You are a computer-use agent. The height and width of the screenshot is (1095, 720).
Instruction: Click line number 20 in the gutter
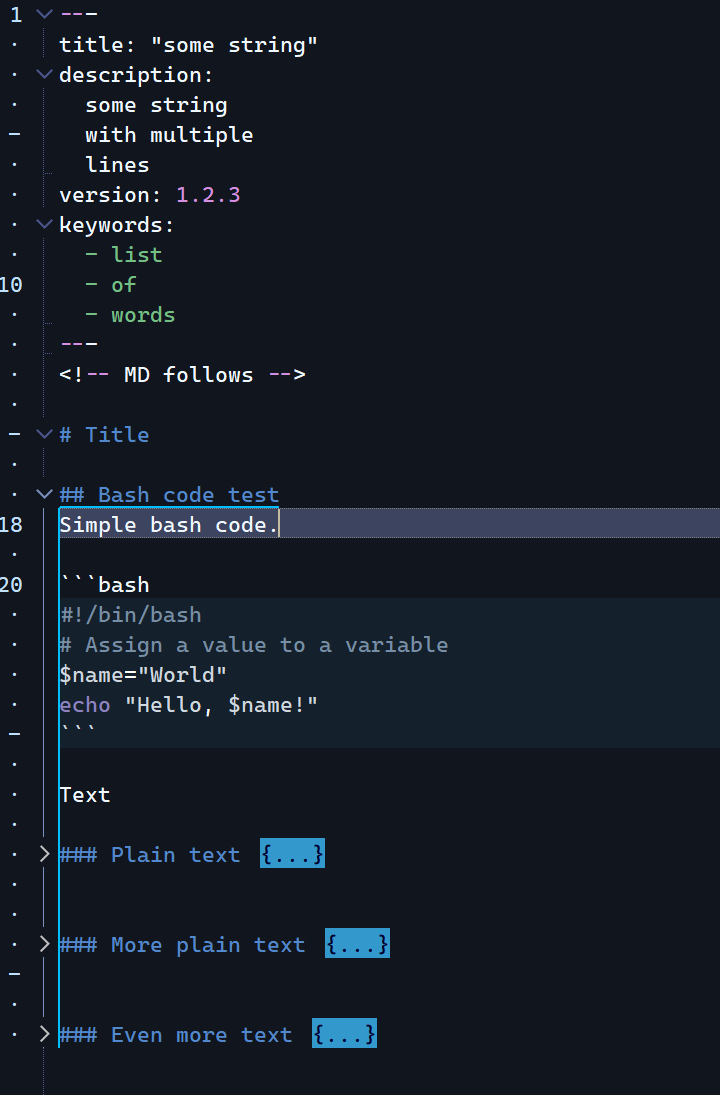[10, 585]
